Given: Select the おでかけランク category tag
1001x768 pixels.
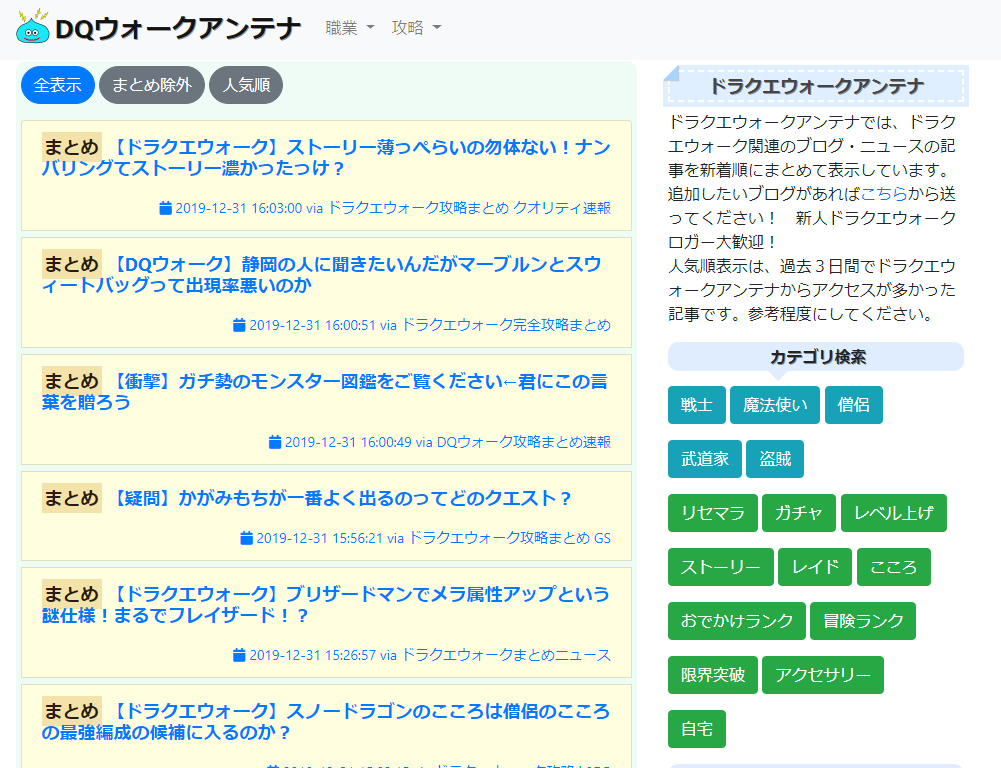Looking at the screenshot, I should coord(737,621).
